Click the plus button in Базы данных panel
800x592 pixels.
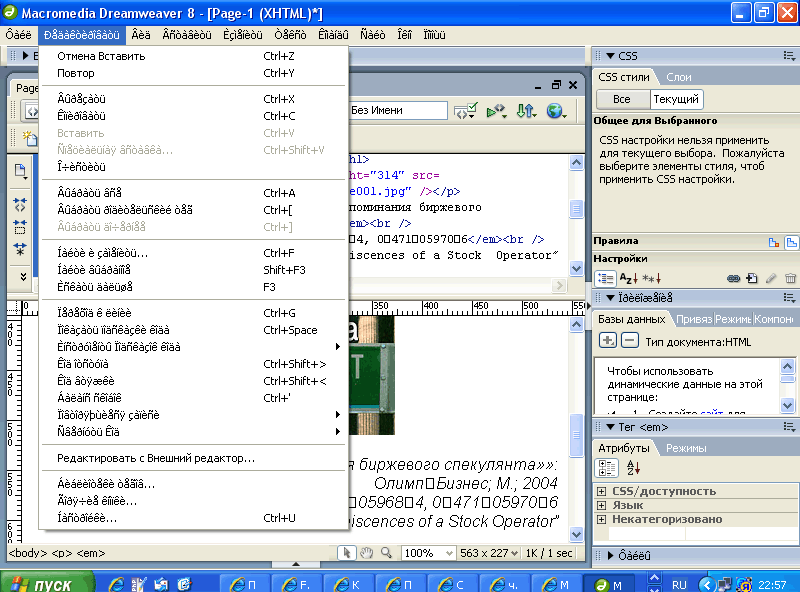607,340
